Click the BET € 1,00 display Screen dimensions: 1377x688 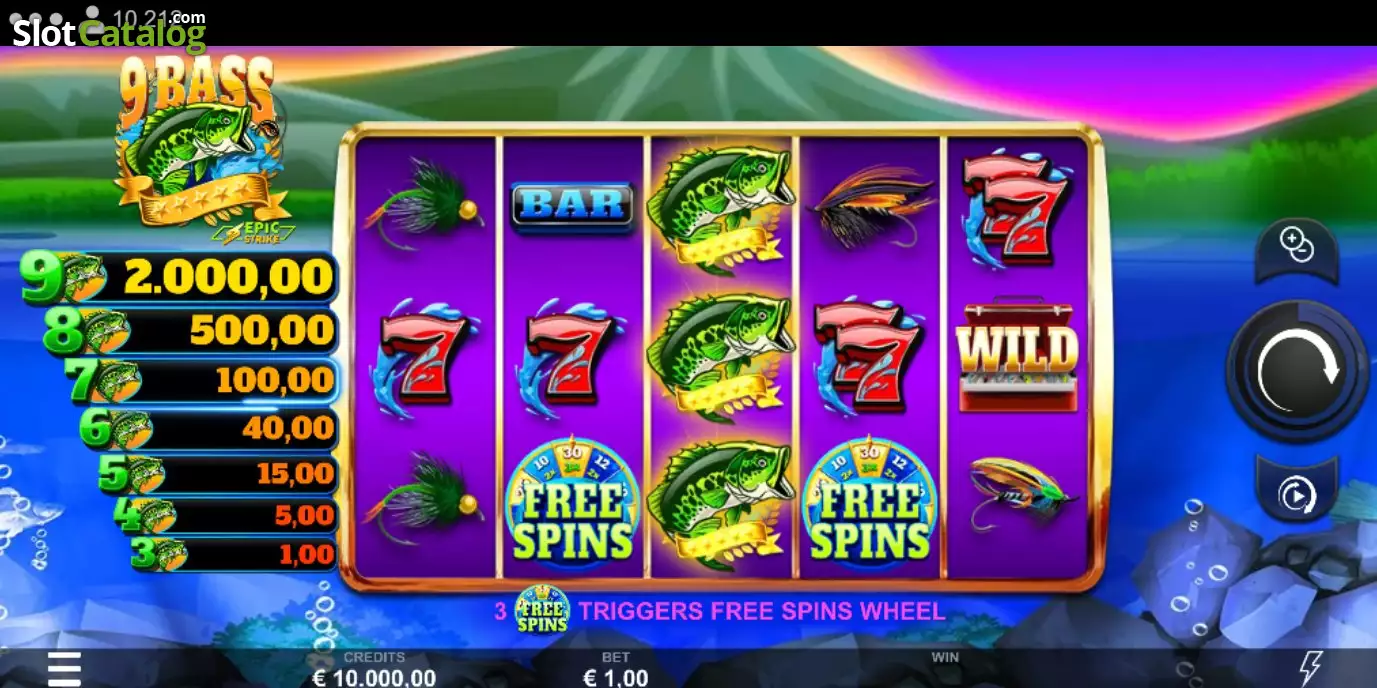[x=615, y=669]
